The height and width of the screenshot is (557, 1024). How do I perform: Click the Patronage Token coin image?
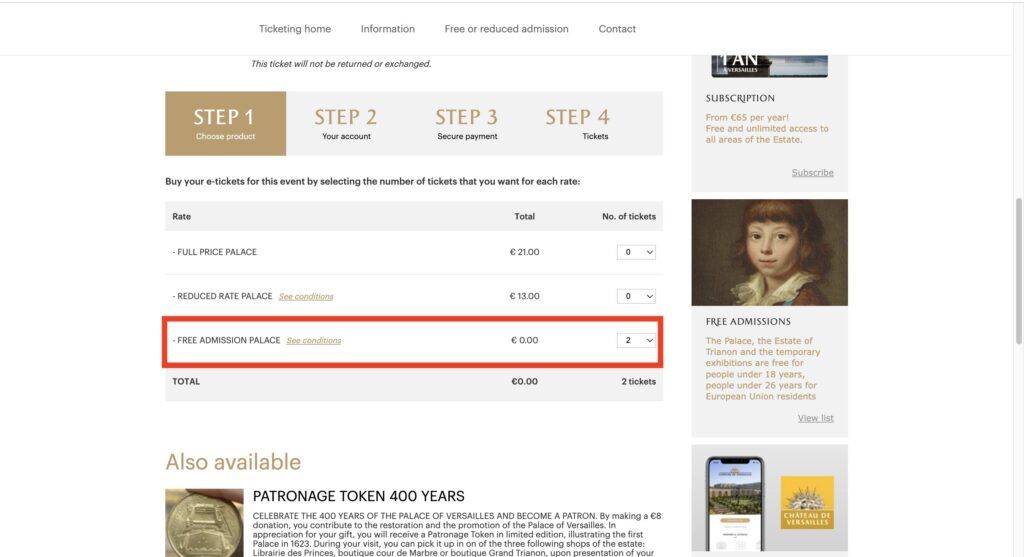204,522
